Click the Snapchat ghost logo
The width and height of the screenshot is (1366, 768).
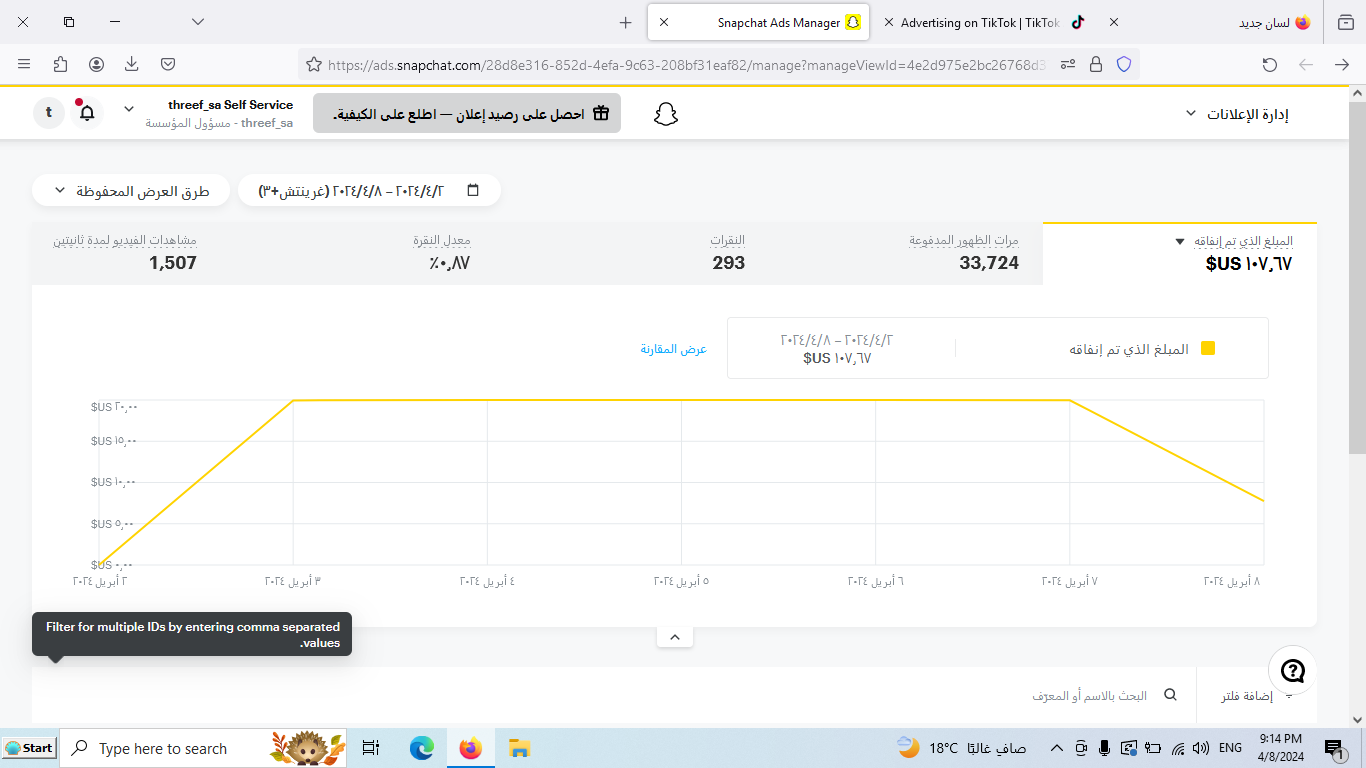pos(666,113)
